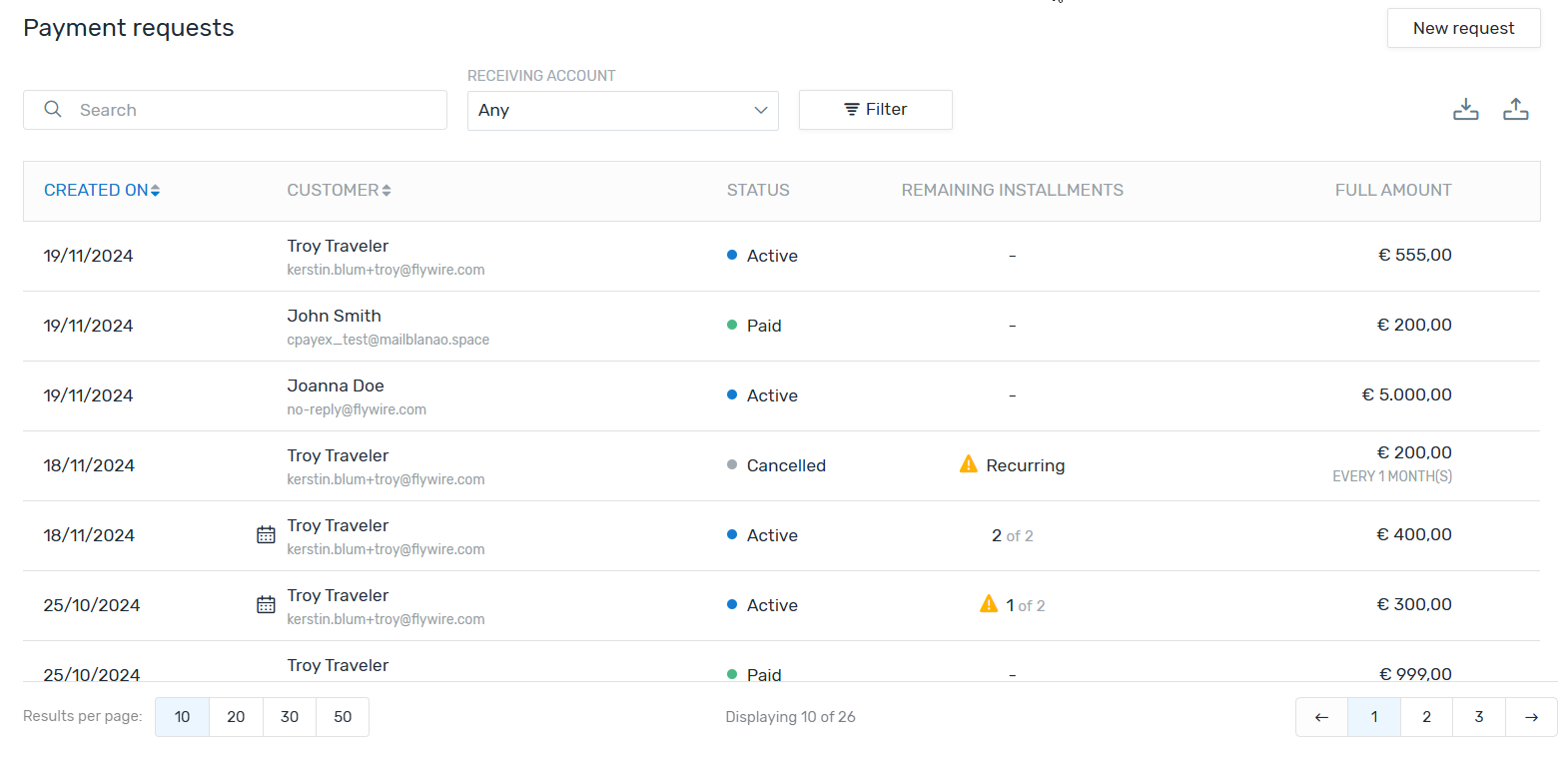Click warning icon beside 1 of 2
The image size is (1568, 758).
[988, 604]
